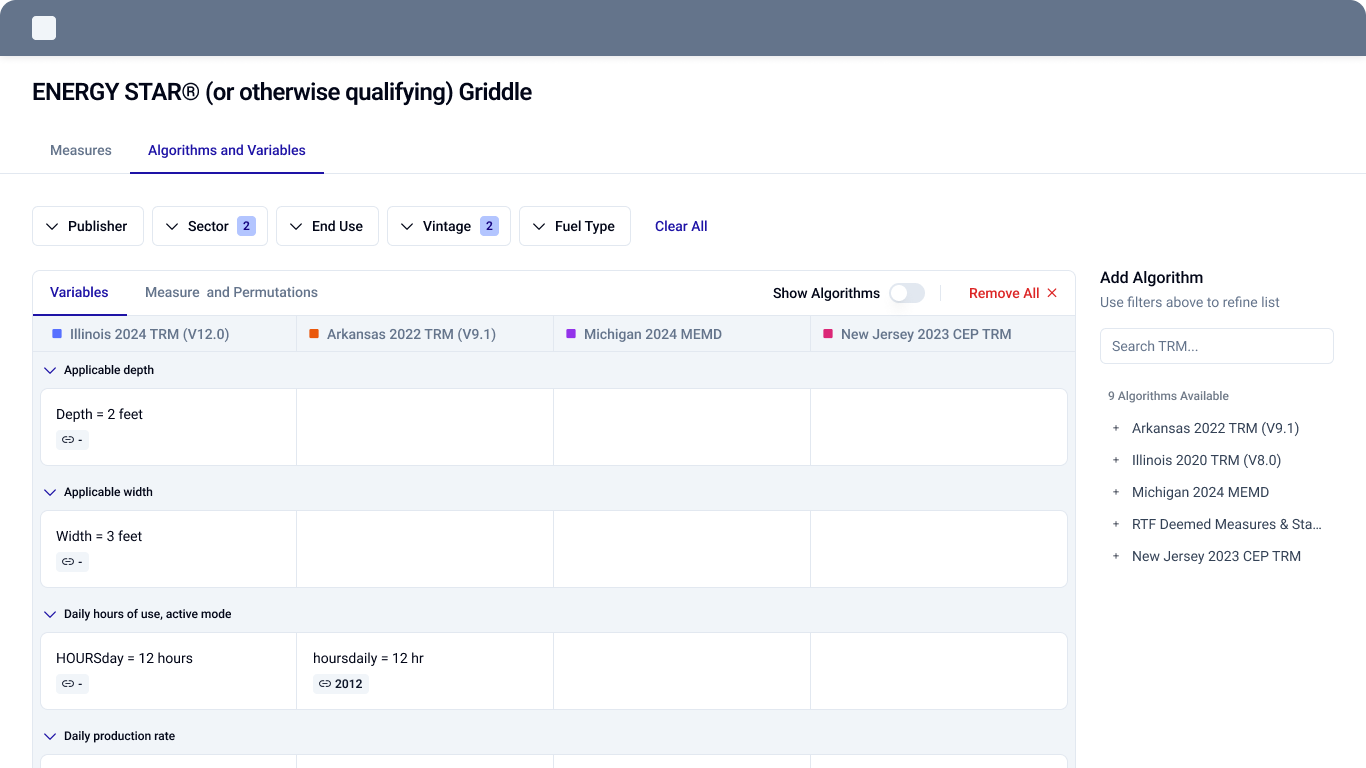
Task: Open the link badge under Width = 3 feet
Action: point(72,562)
